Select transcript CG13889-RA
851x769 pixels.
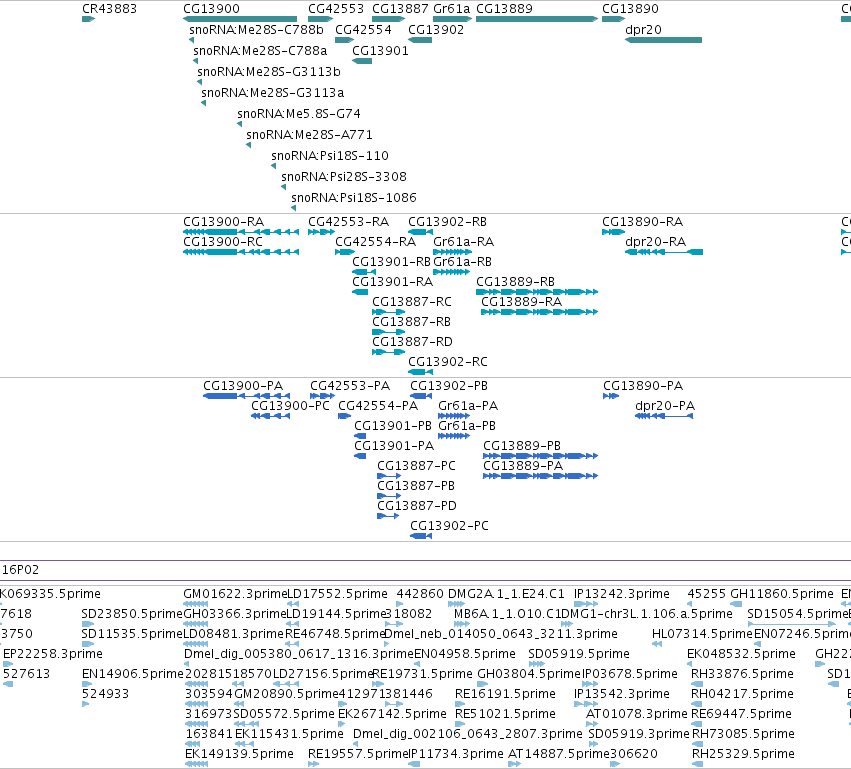click(539, 312)
